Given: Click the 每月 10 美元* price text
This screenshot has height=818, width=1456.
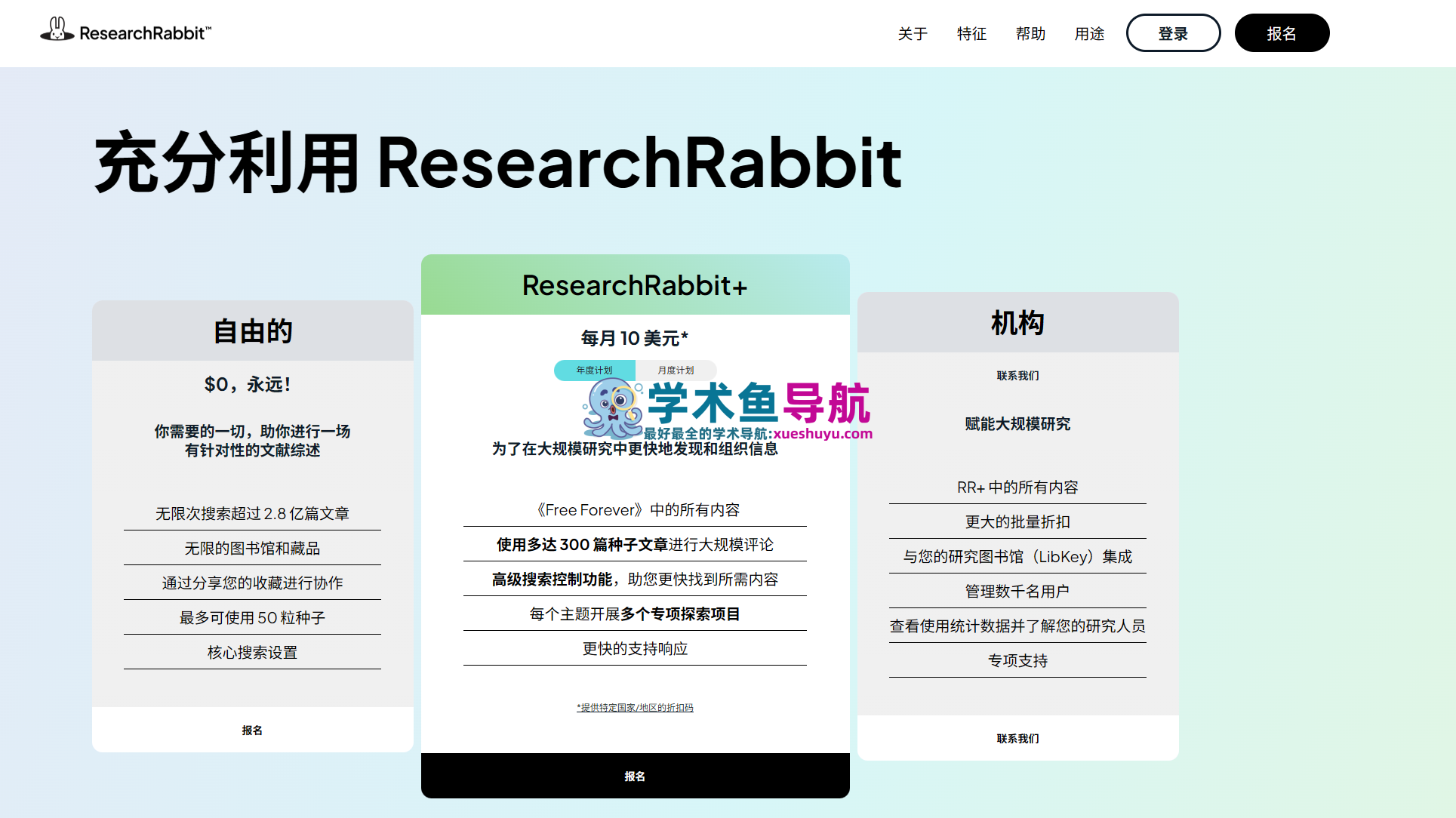Looking at the screenshot, I should pos(635,338).
